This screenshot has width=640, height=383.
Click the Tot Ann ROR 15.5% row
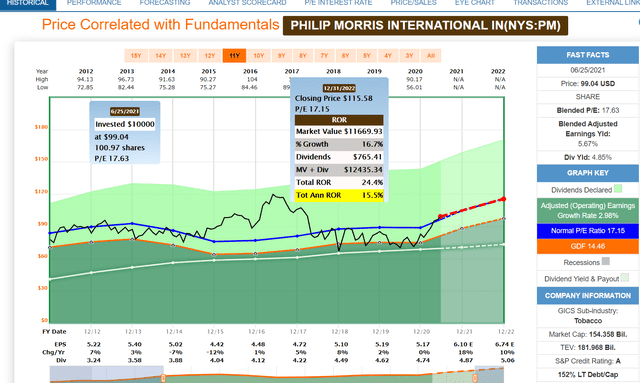tap(339, 195)
